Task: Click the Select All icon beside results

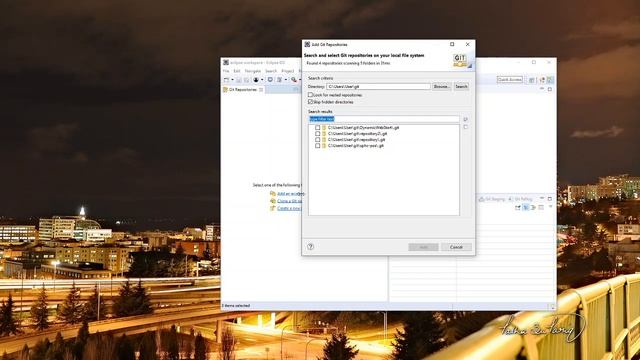Action: 465,119
